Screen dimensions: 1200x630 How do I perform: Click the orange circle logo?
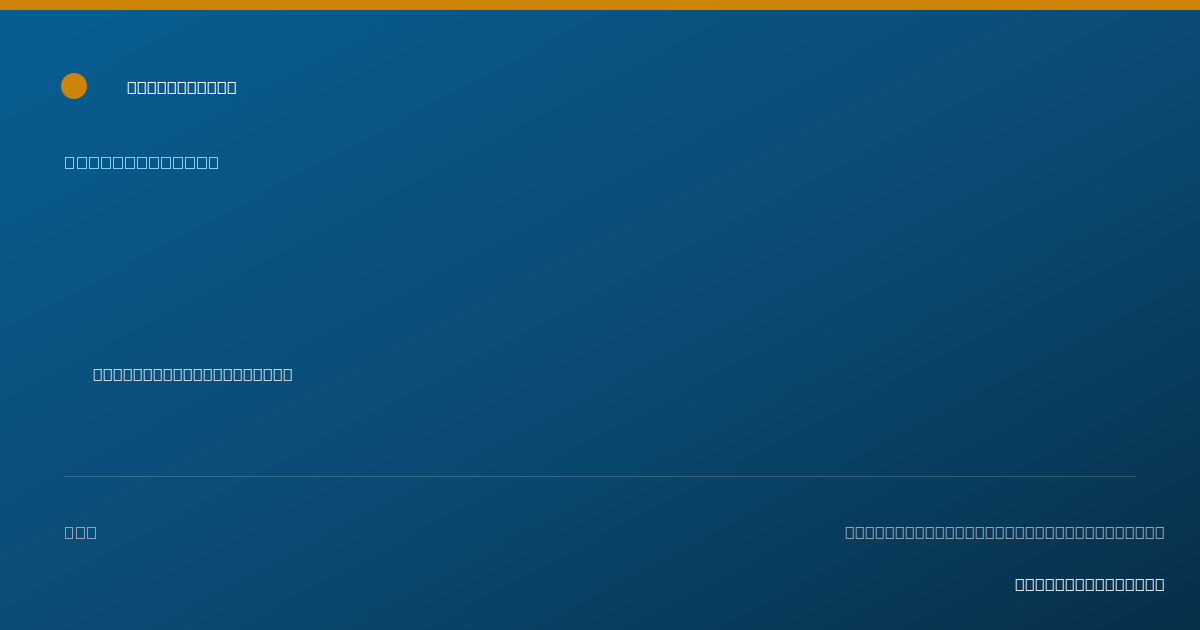tap(74, 86)
